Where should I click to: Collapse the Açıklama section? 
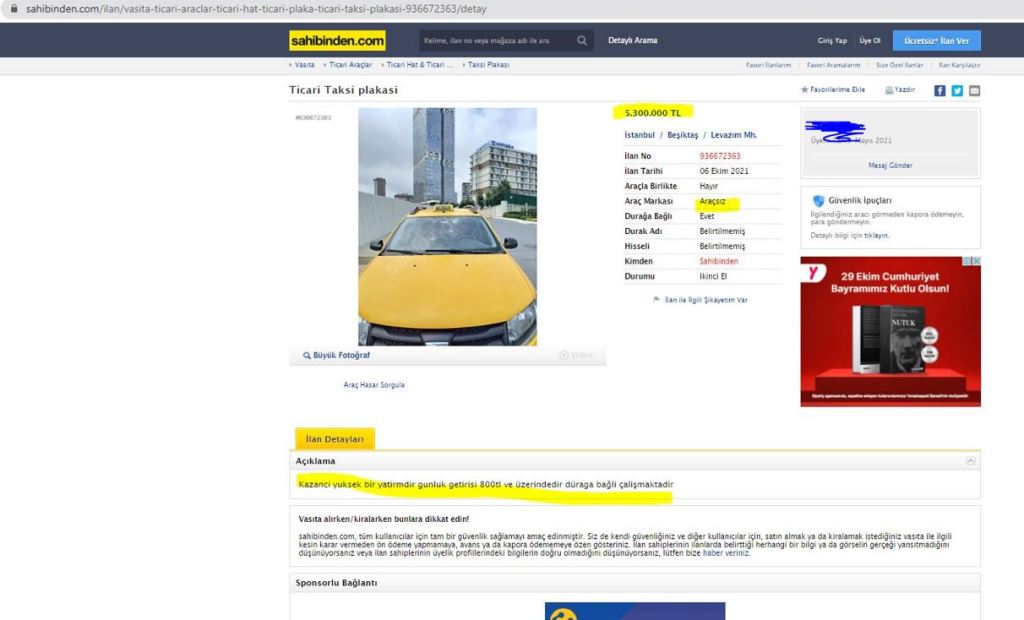(970, 461)
